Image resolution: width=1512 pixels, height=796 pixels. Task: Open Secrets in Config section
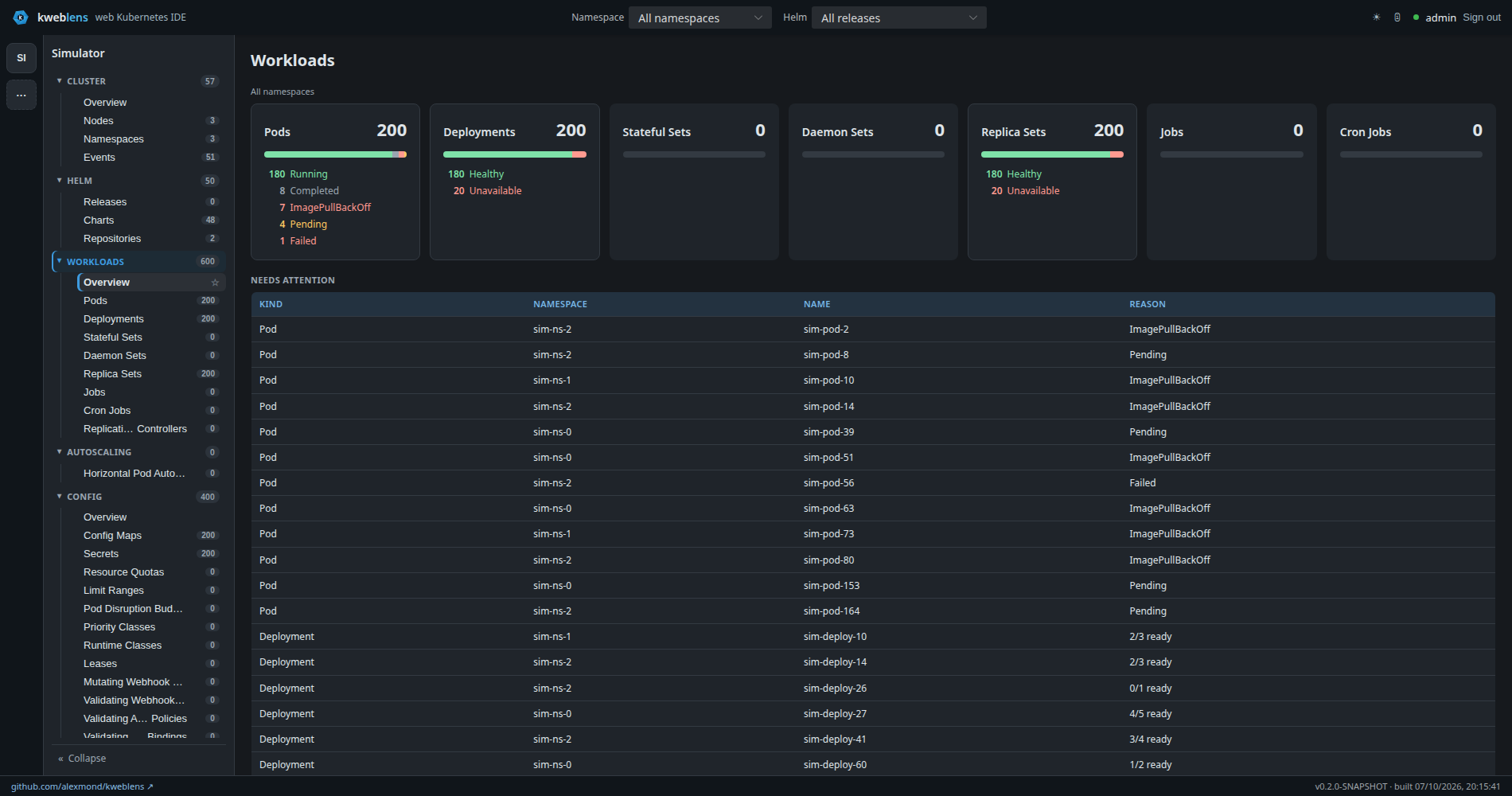[x=150, y=554]
